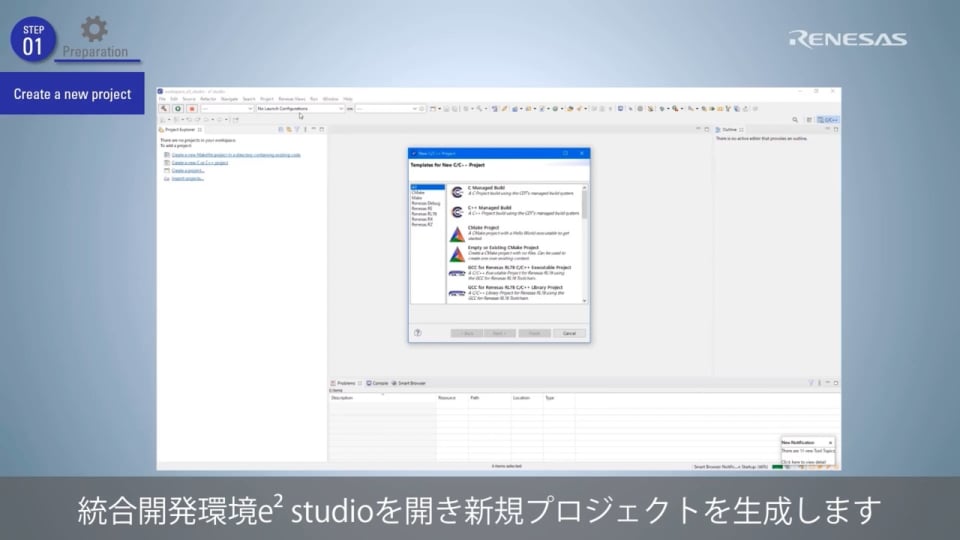Pick GCC for Renesas RL78 Executable Project icon
This screenshot has width=960, height=540.
(x=457, y=272)
